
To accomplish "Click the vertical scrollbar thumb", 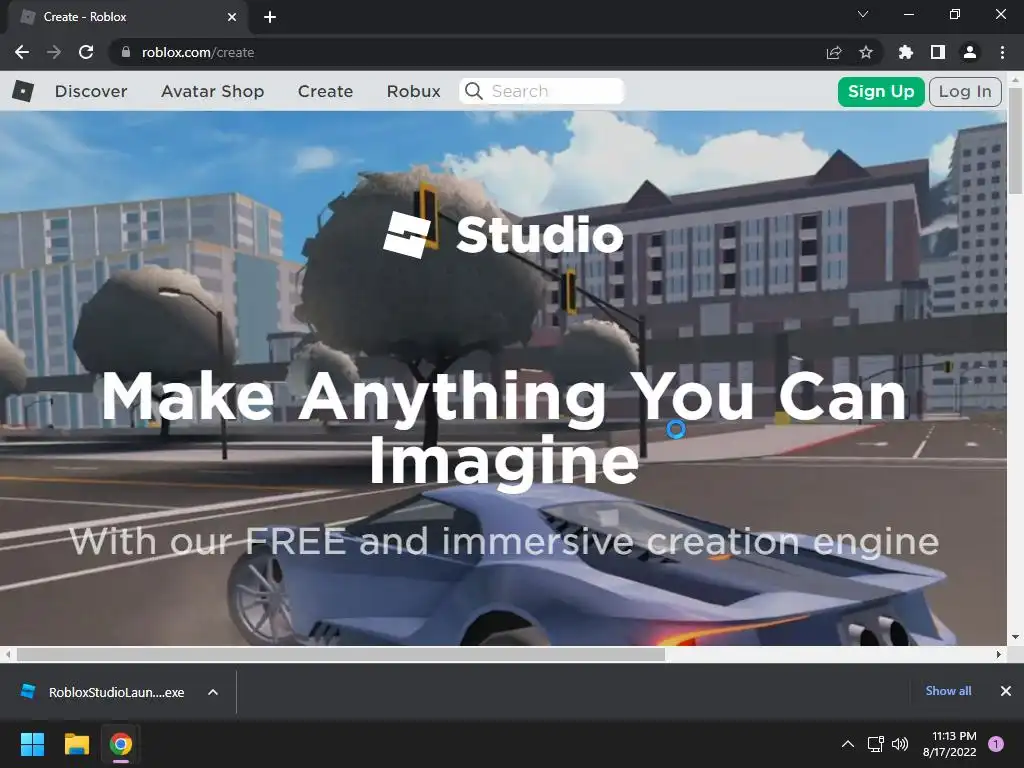I will pos(1015,140).
